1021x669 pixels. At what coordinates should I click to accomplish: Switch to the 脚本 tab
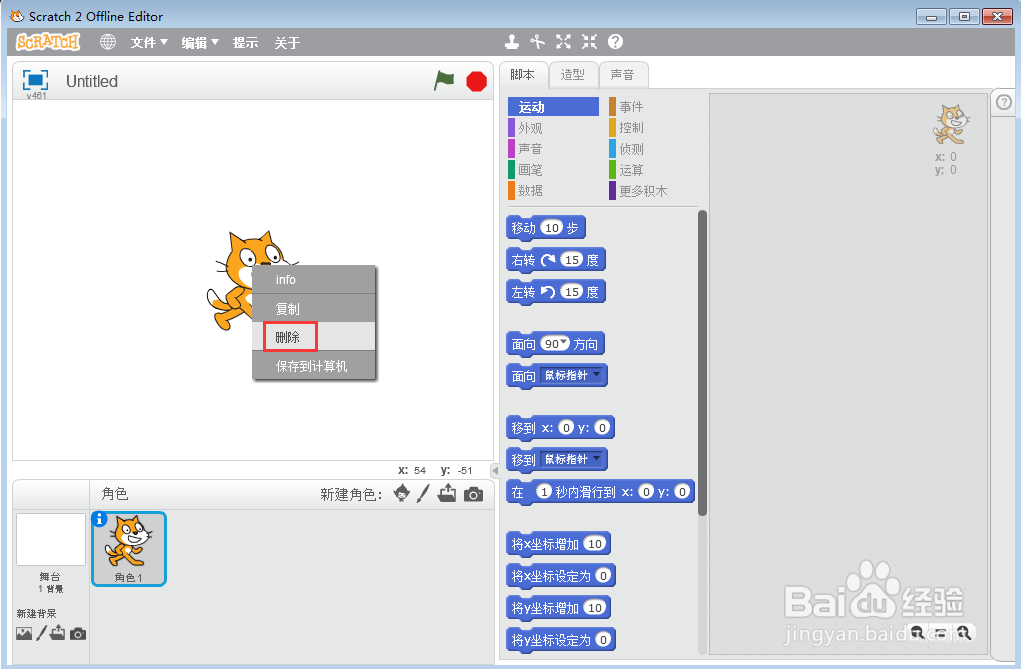[x=522, y=75]
